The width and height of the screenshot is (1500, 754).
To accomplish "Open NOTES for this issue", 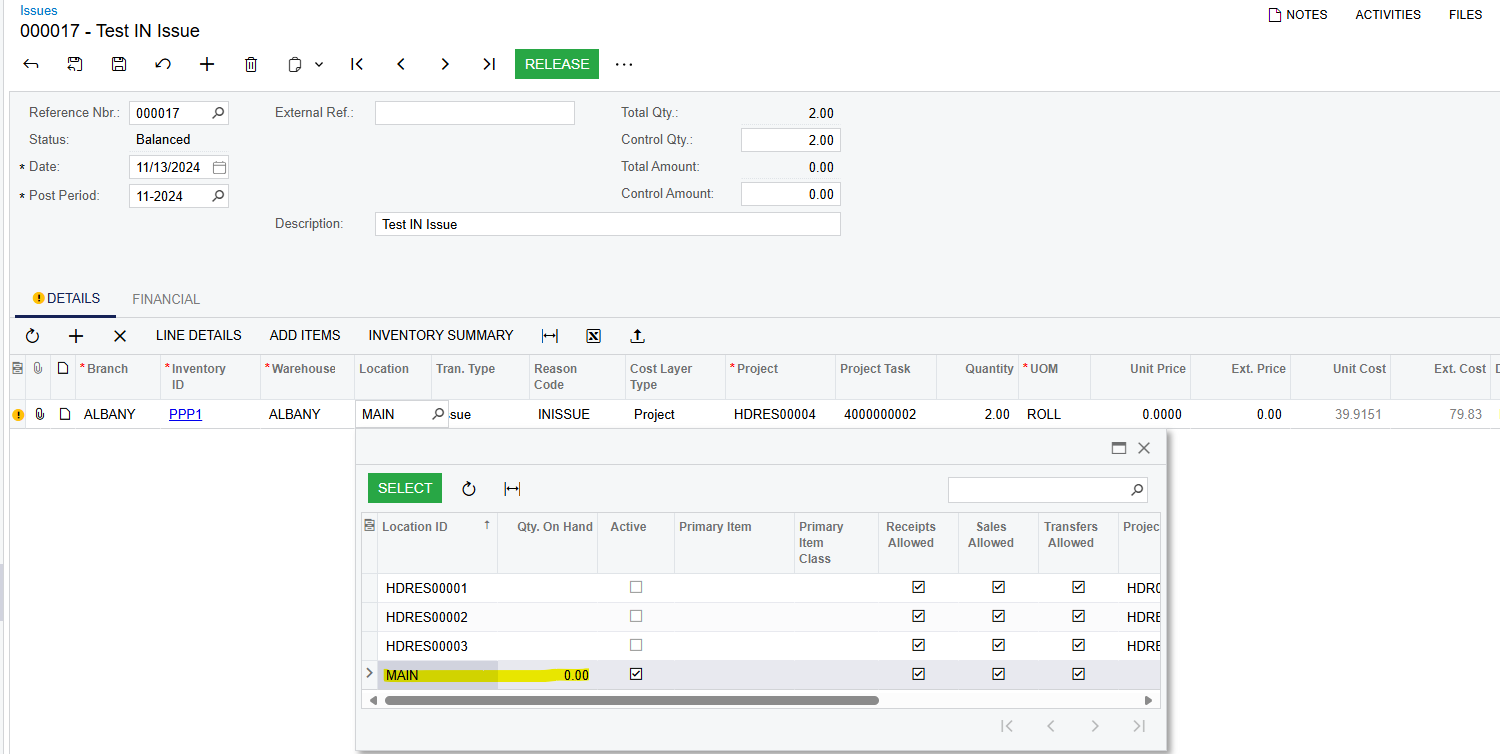I will (1298, 15).
